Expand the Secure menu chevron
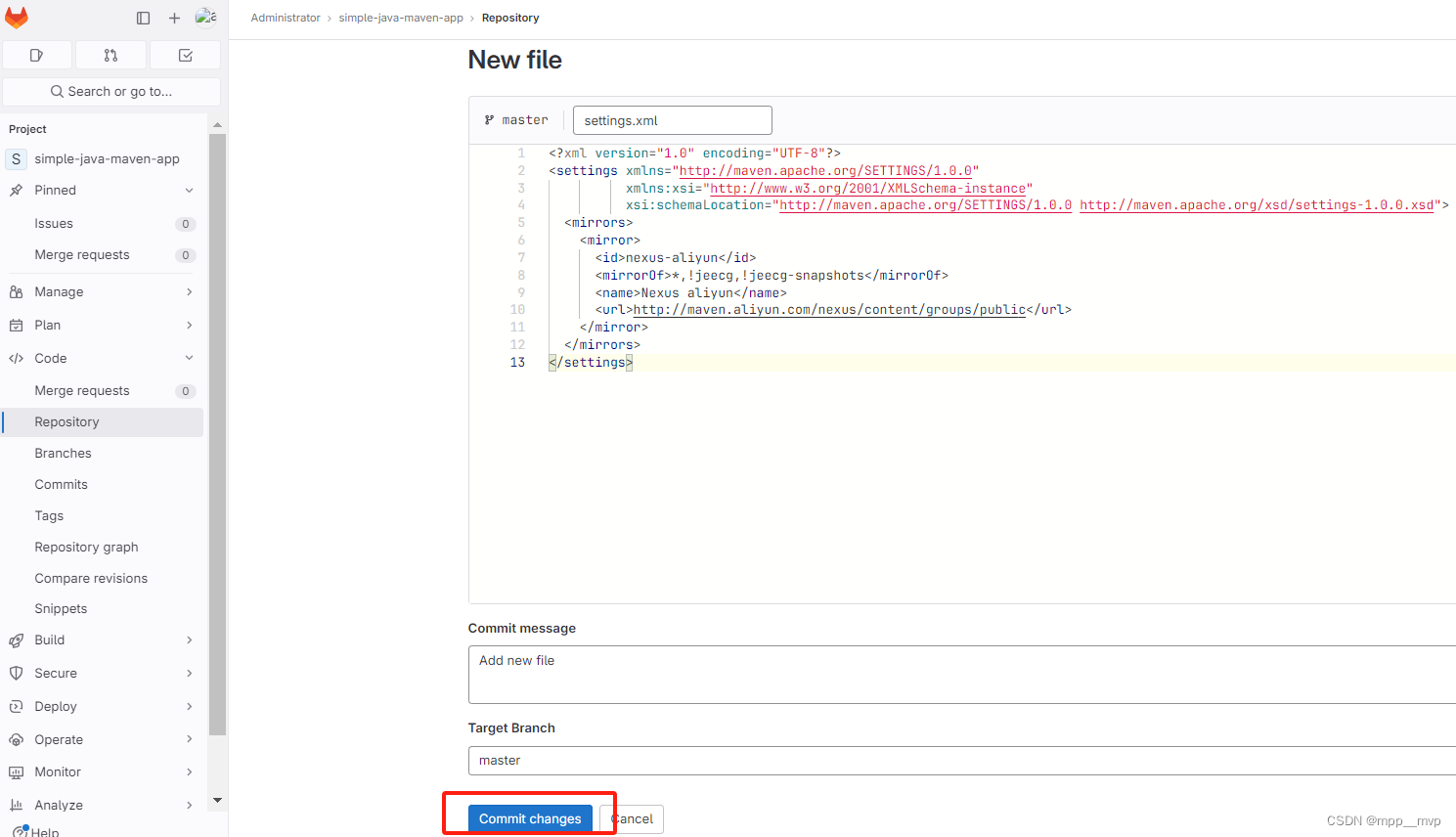 click(189, 674)
